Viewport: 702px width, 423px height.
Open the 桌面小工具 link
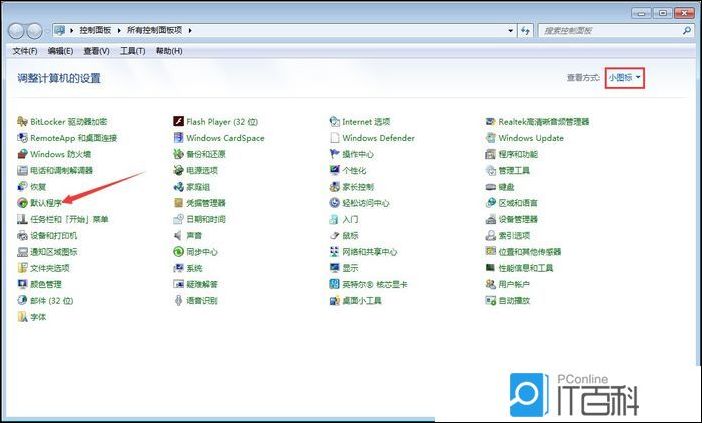point(362,300)
